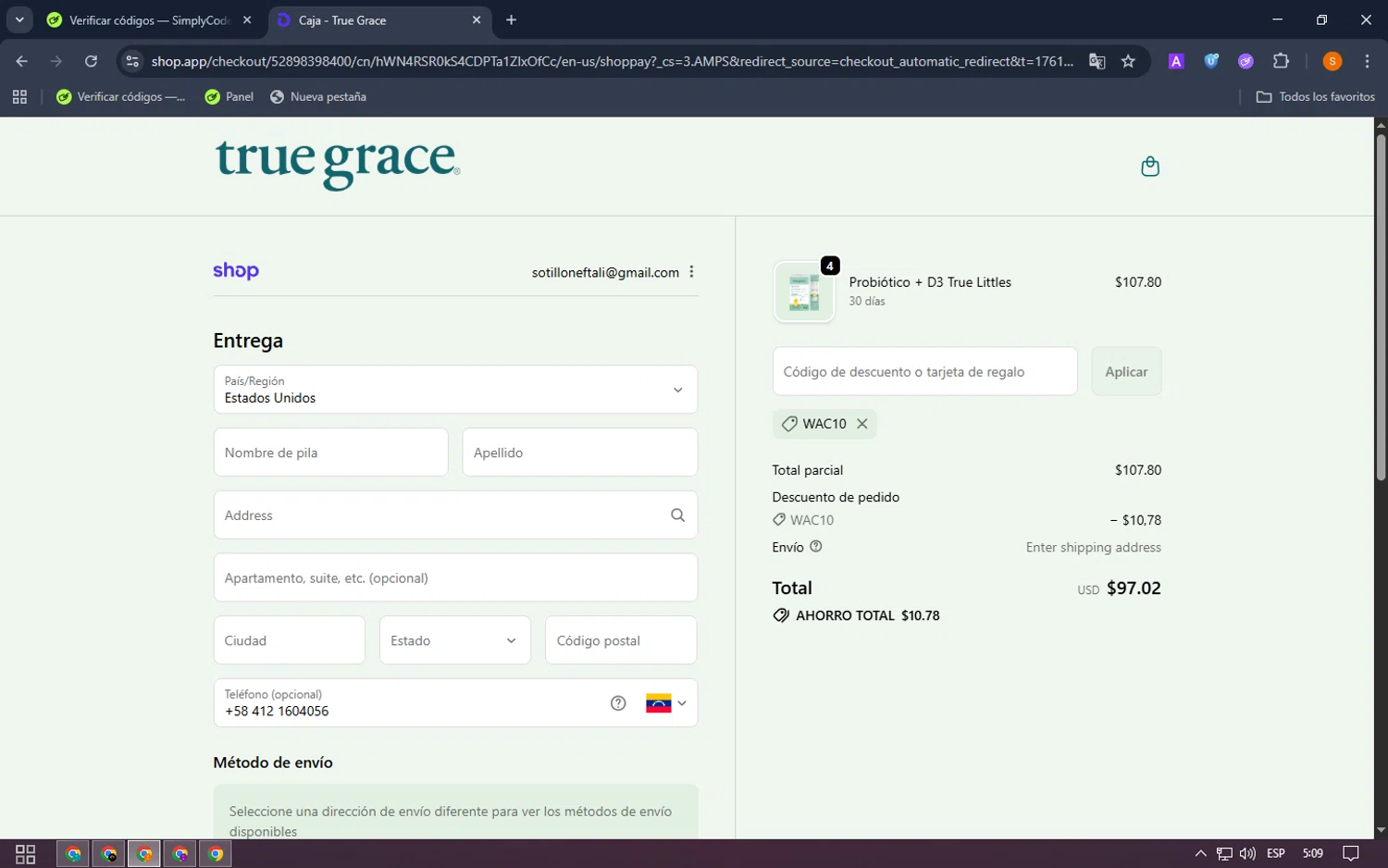Click the shipping info help icon next to Envío
1388x868 pixels.
(x=816, y=546)
